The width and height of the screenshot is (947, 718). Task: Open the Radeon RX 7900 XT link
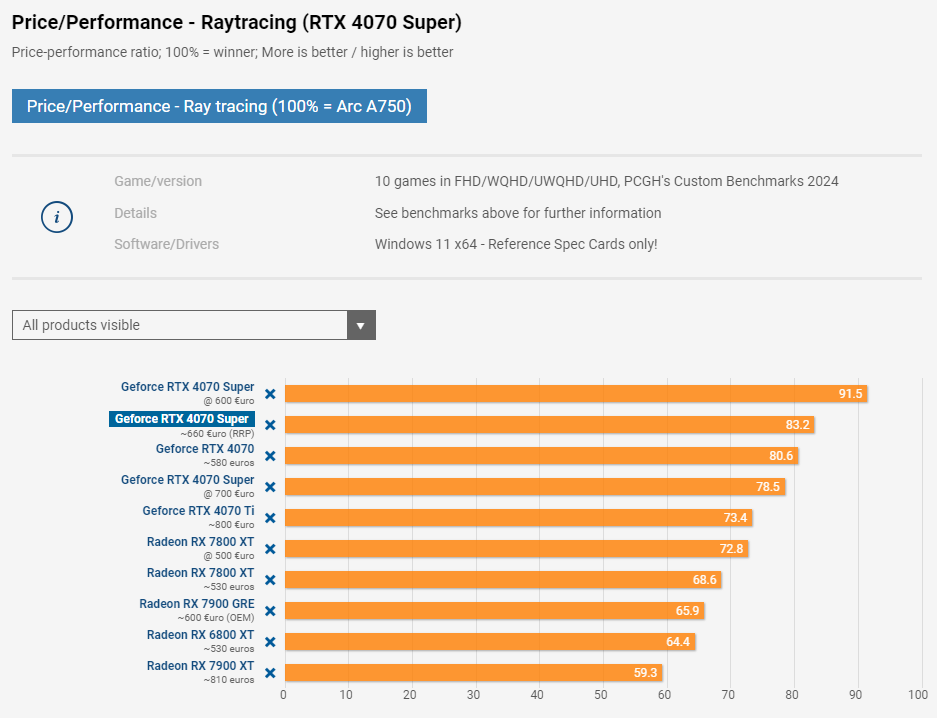[x=201, y=666]
